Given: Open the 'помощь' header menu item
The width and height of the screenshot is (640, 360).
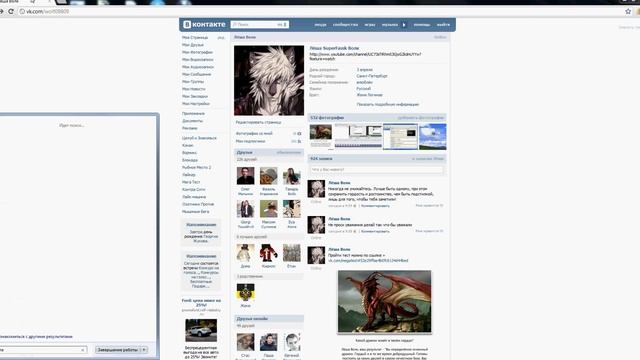Looking at the screenshot, I should coord(422,24).
